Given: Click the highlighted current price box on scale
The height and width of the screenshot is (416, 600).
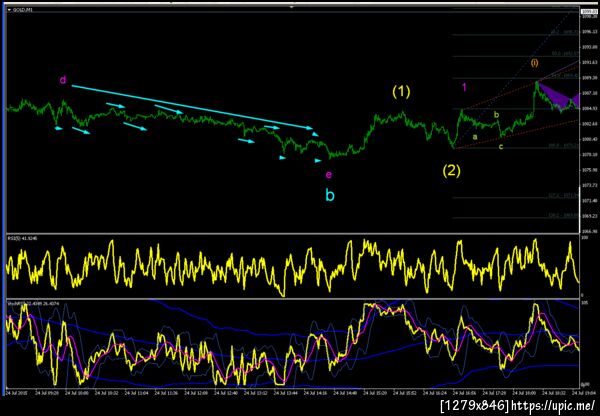Looking at the screenshot, I should (590, 12).
